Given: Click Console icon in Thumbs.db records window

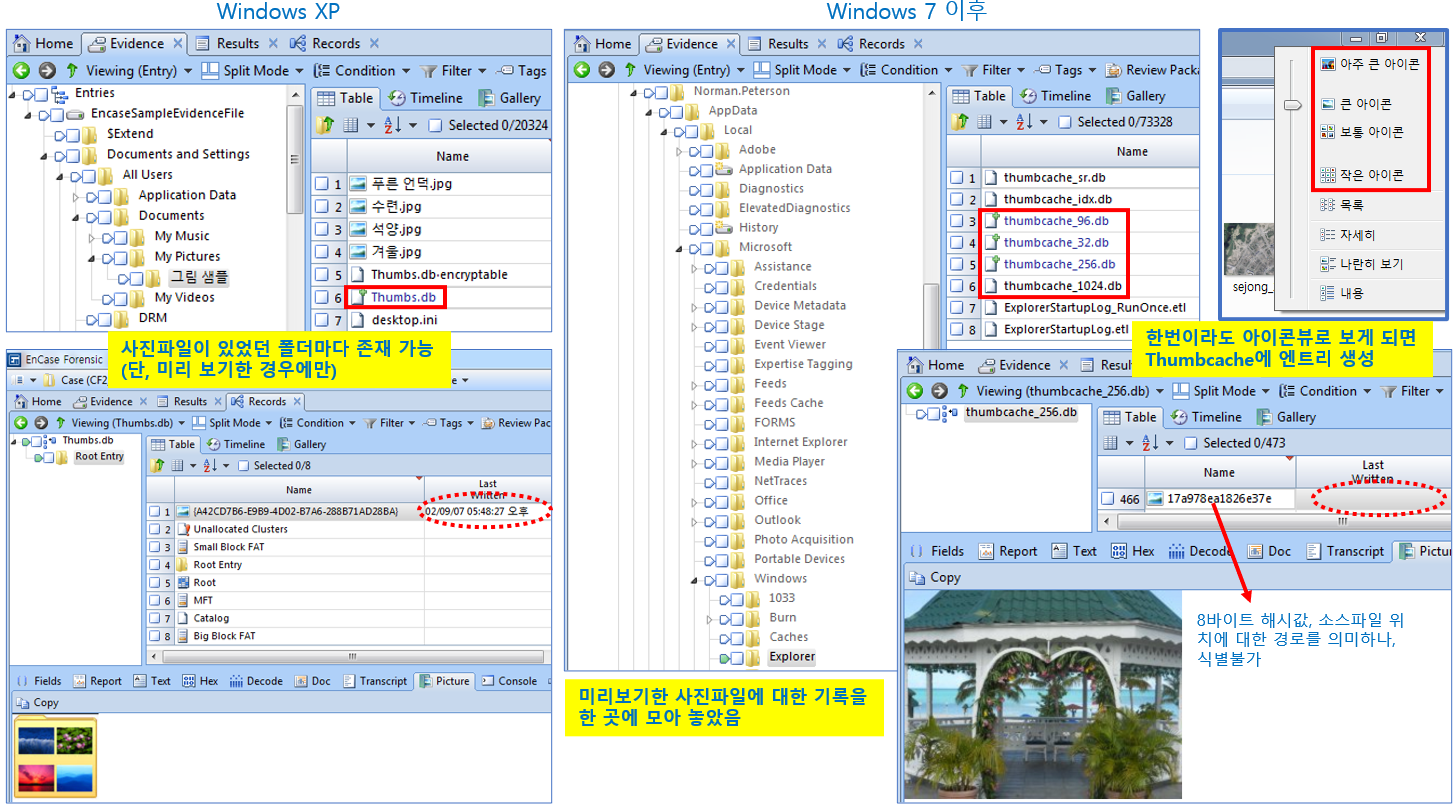Looking at the screenshot, I should tap(487, 681).
